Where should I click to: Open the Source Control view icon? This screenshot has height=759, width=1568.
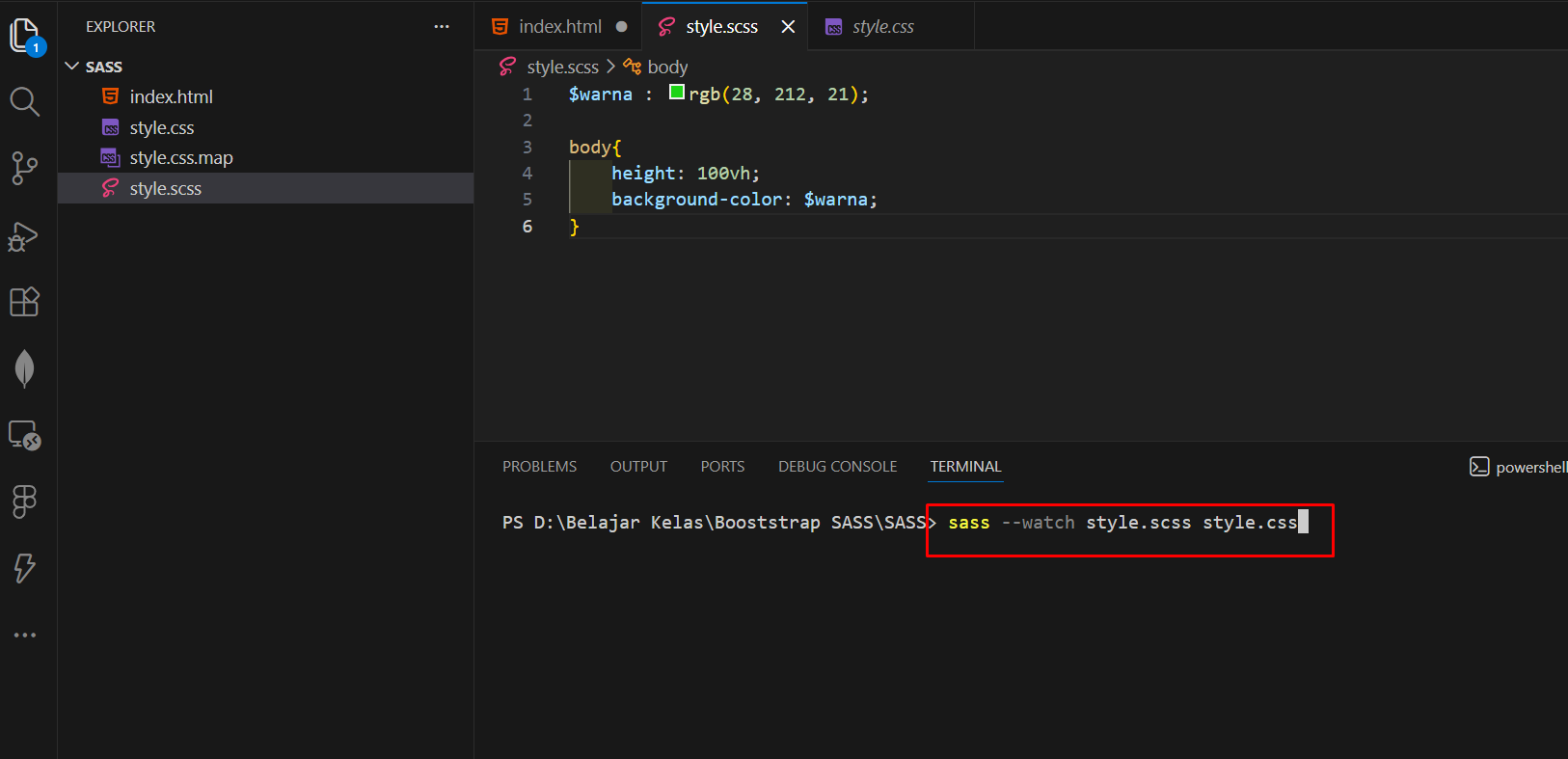coord(24,168)
